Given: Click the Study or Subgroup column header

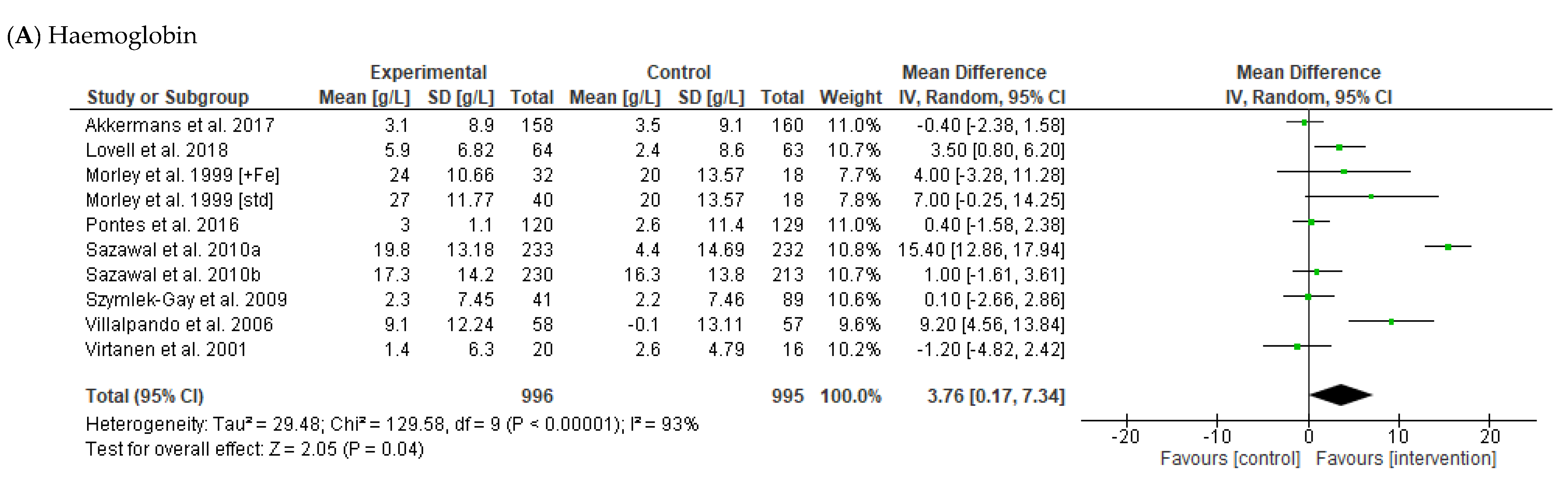Looking at the screenshot, I should click(x=168, y=97).
